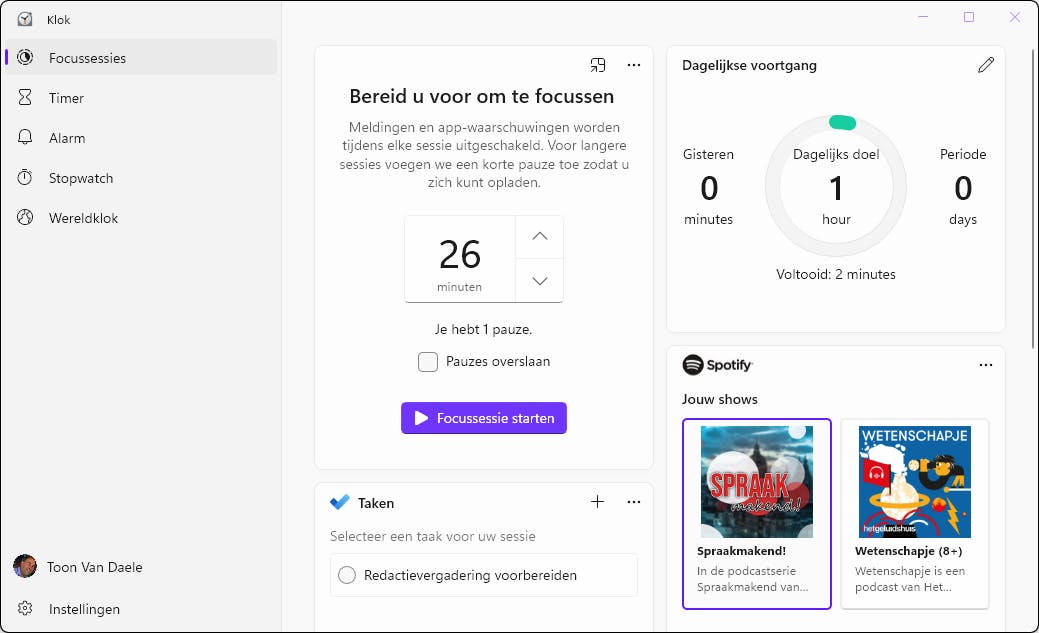Decrease focus minutes with down arrow

pos(540,281)
